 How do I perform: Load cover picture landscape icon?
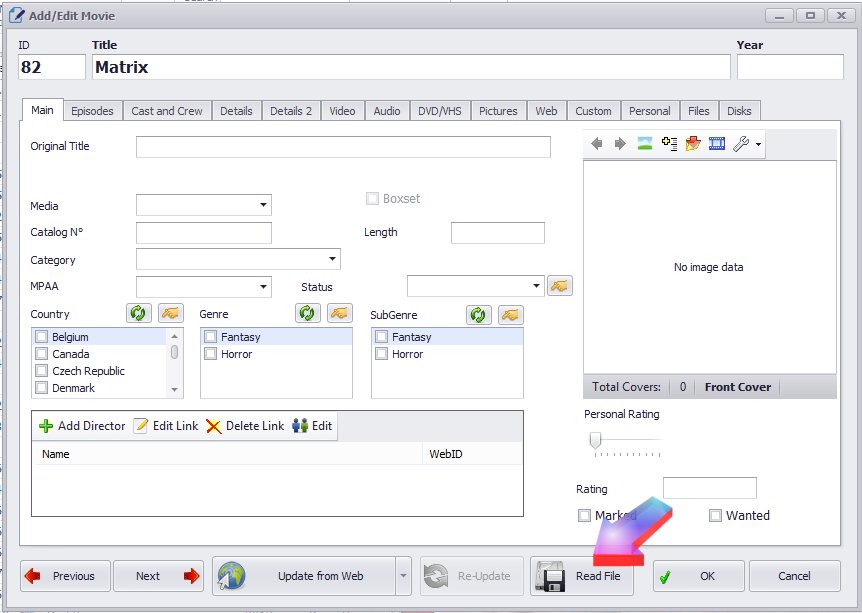(x=644, y=143)
